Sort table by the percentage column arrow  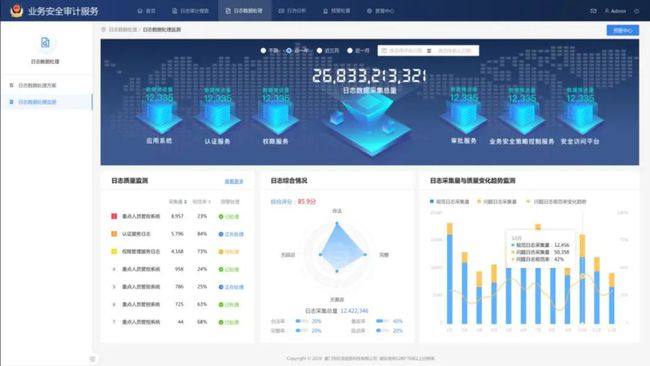[x=209, y=202]
